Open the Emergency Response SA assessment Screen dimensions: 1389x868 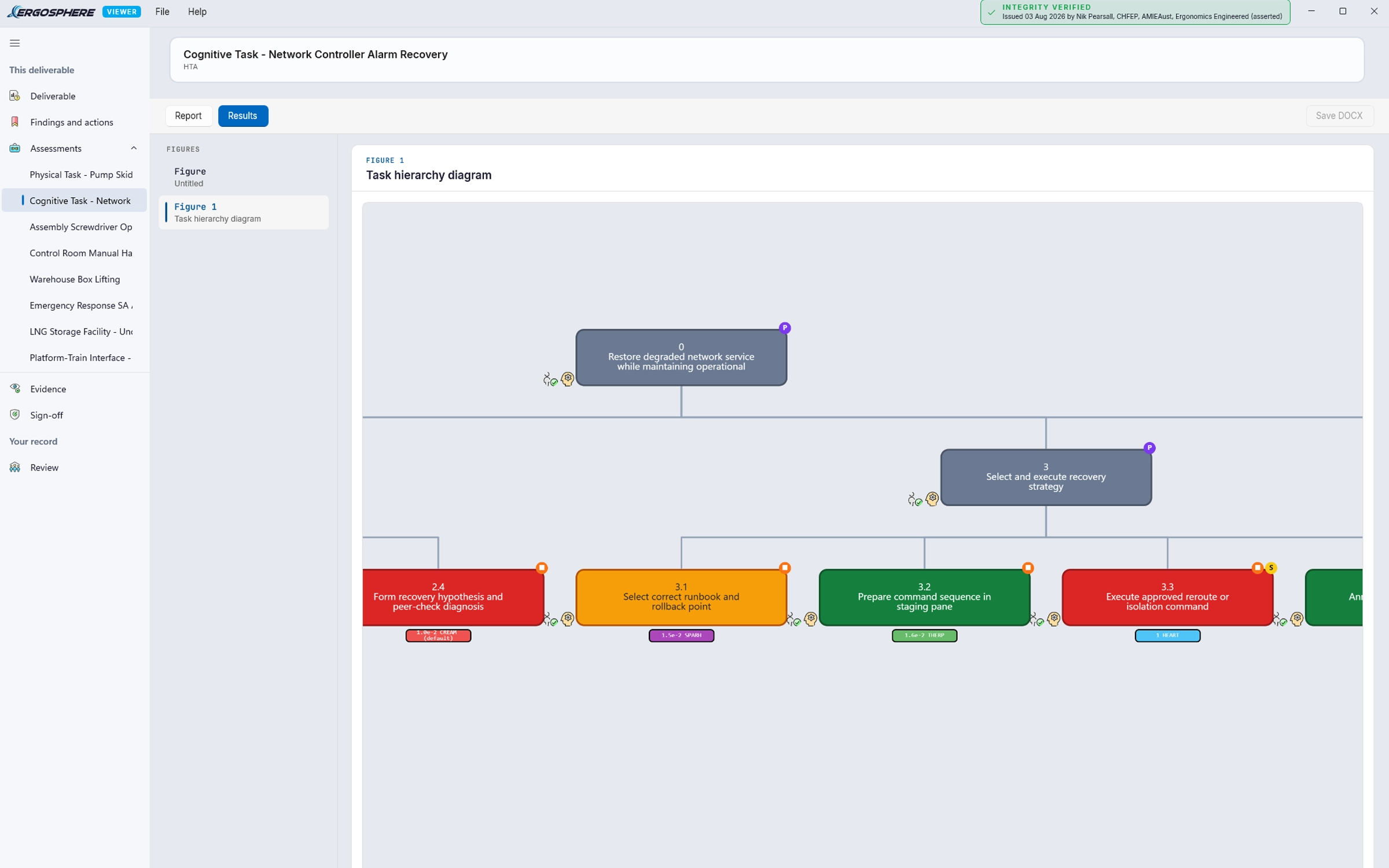click(74, 306)
